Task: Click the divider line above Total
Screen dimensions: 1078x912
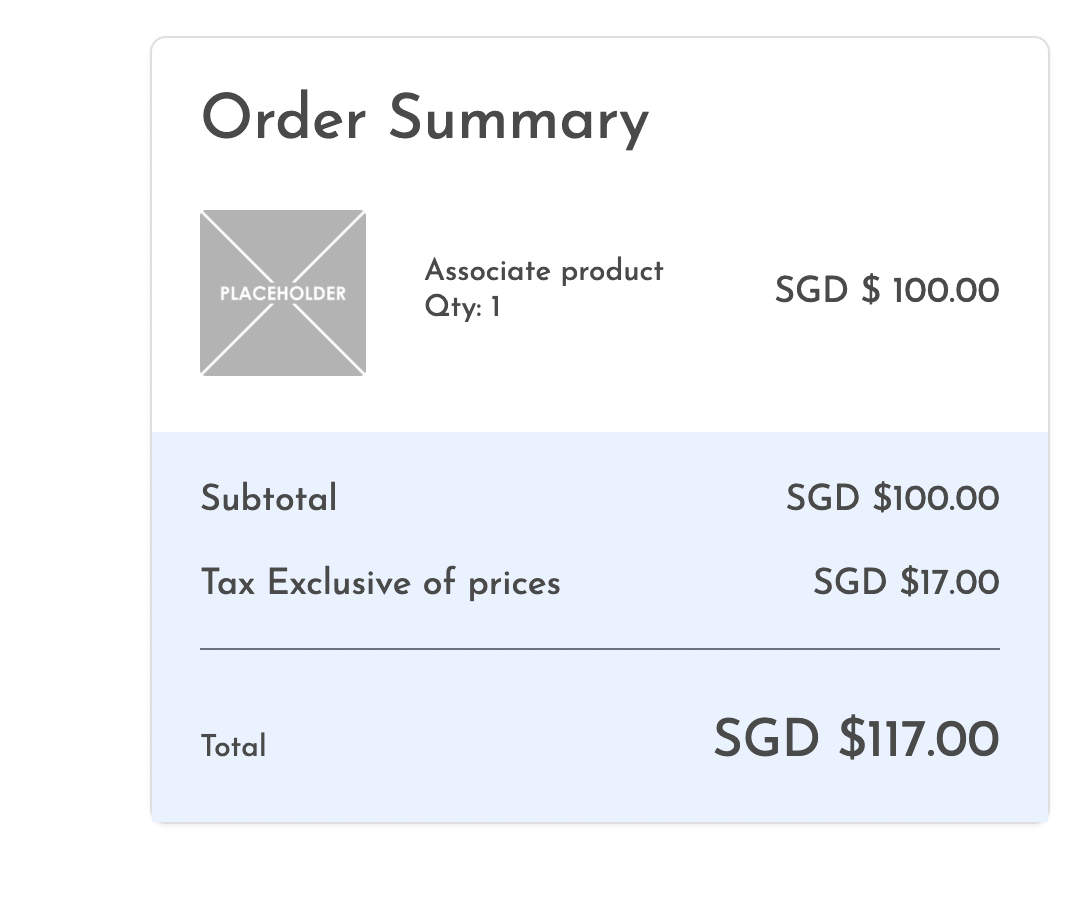Action: coord(600,649)
